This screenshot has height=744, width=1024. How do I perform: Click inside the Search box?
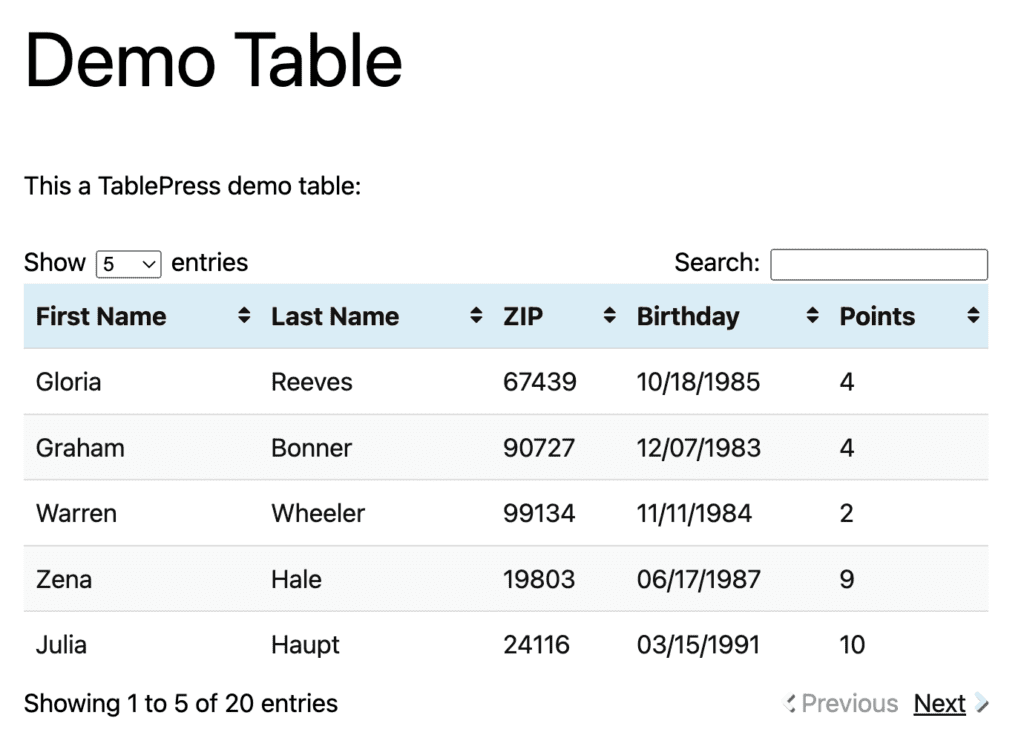point(879,263)
